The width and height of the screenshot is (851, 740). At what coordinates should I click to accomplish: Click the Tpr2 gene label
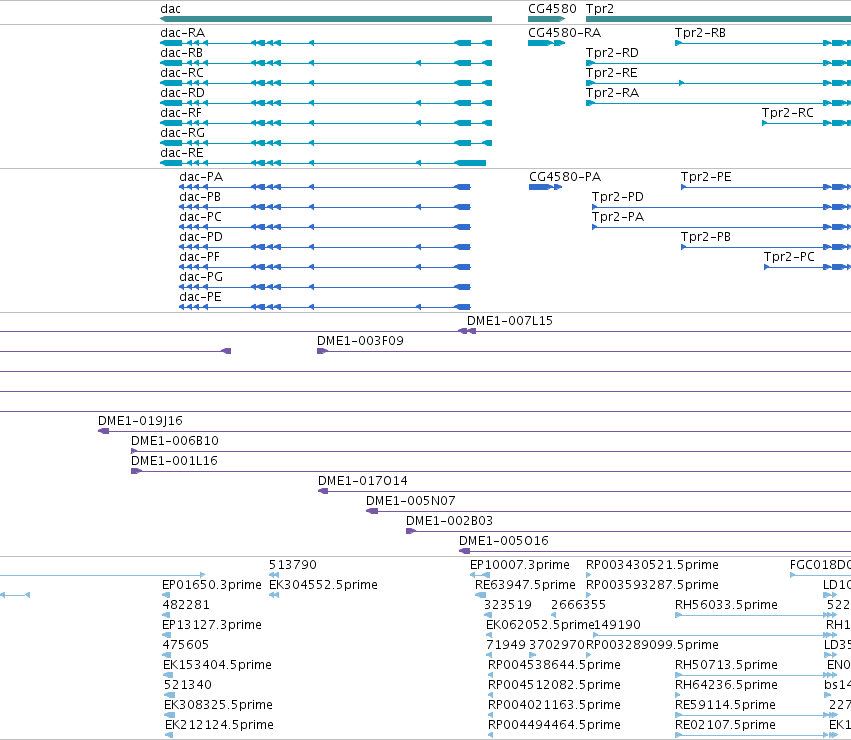click(599, 9)
